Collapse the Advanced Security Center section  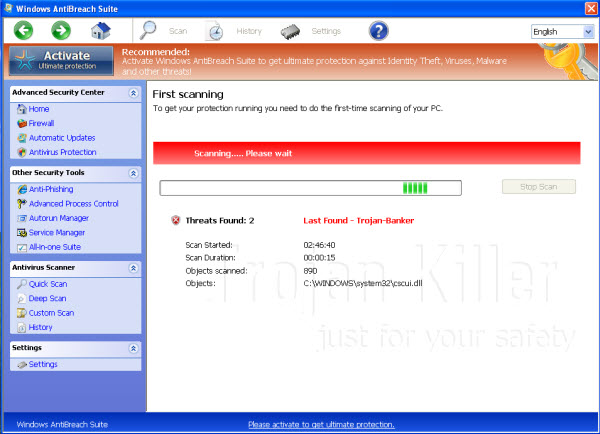click(x=133, y=93)
